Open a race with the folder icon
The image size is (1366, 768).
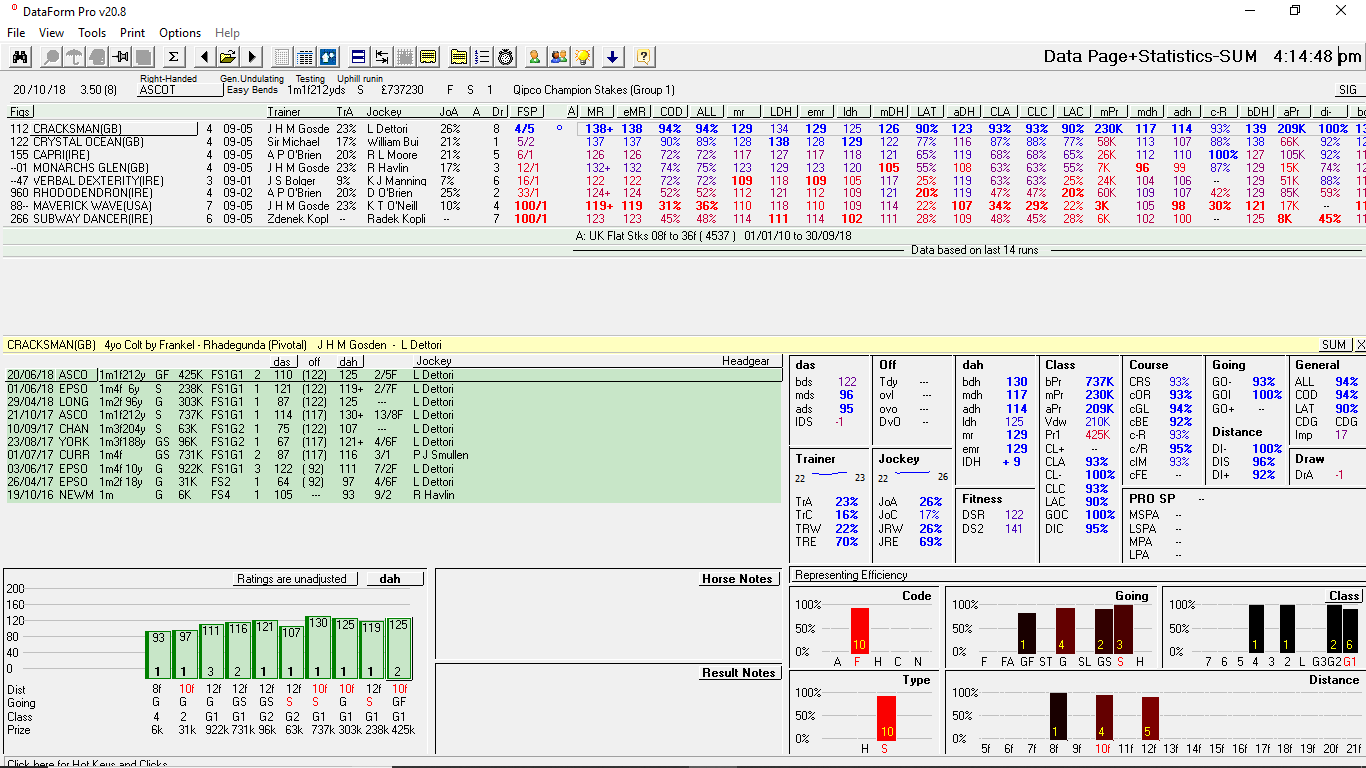[x=228, y=57]
